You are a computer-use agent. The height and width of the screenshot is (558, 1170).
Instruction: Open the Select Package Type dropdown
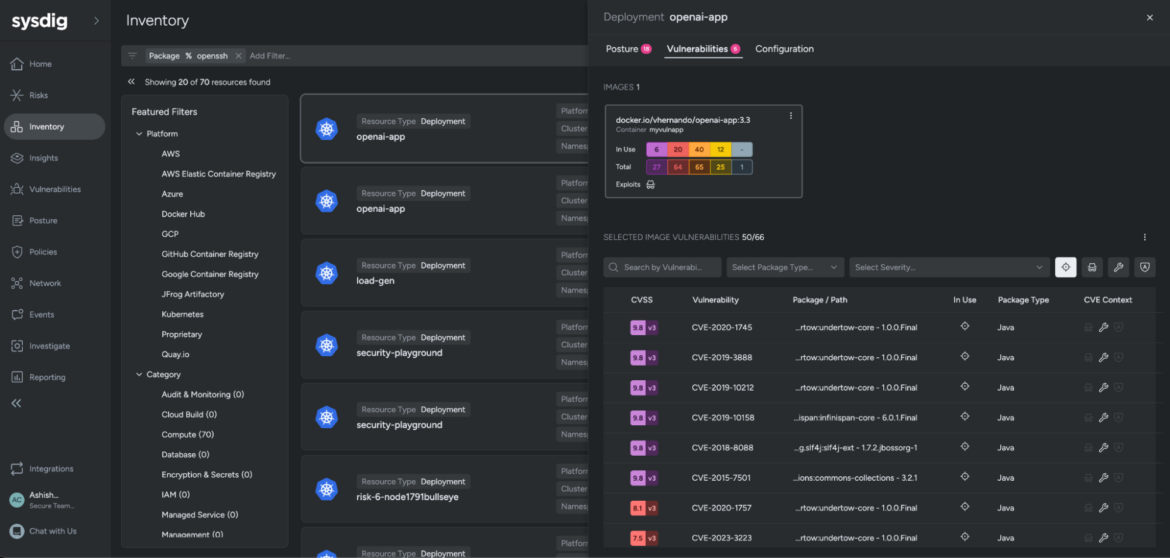click(786, 267)
